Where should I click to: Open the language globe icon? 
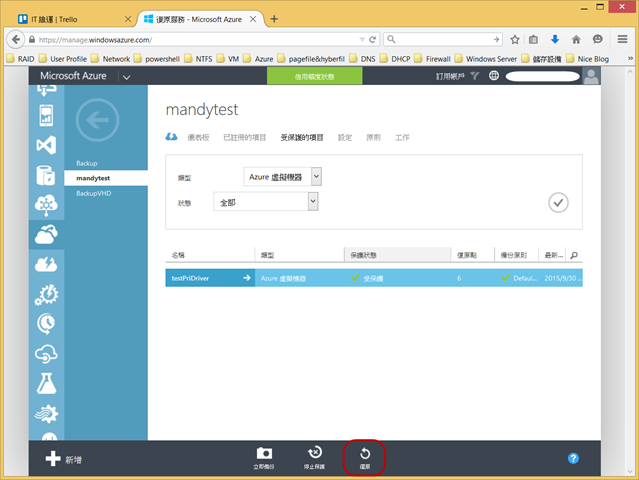[x=494, y=75]
